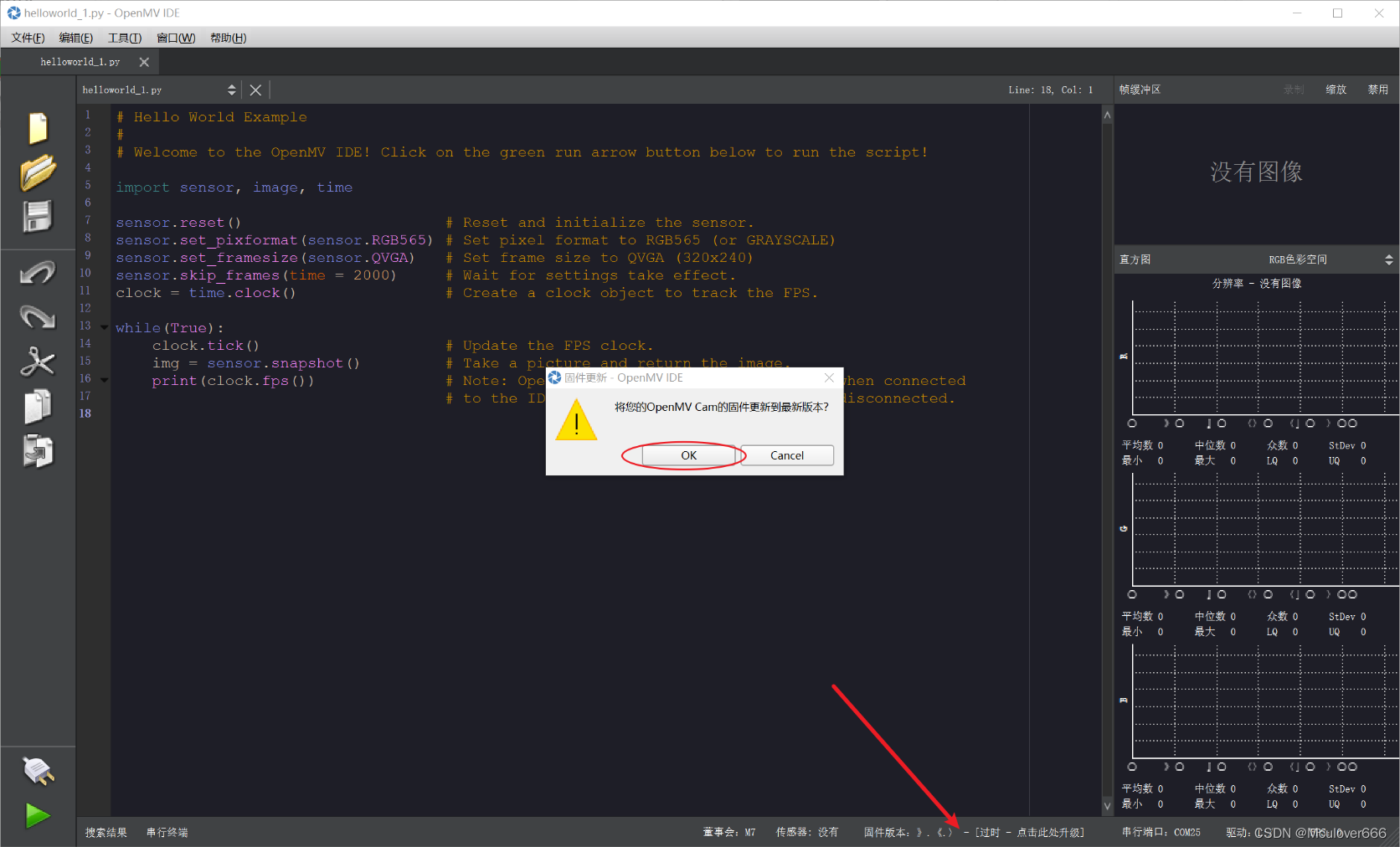Click the 传感器: 没有 sensor status

click(807, 833)
